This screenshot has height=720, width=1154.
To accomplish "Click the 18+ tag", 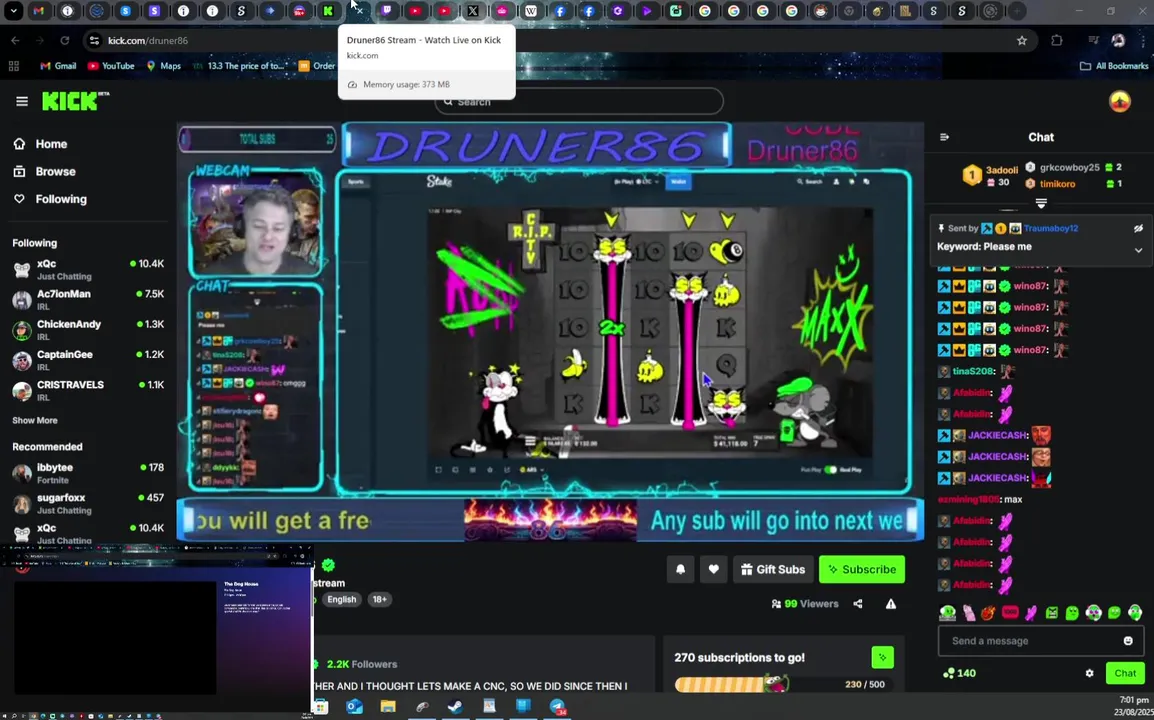I will pos(379,599).
